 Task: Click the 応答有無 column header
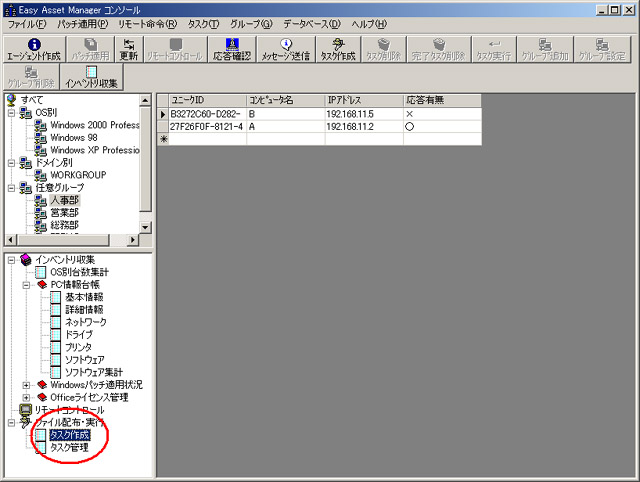coord(442,100)
